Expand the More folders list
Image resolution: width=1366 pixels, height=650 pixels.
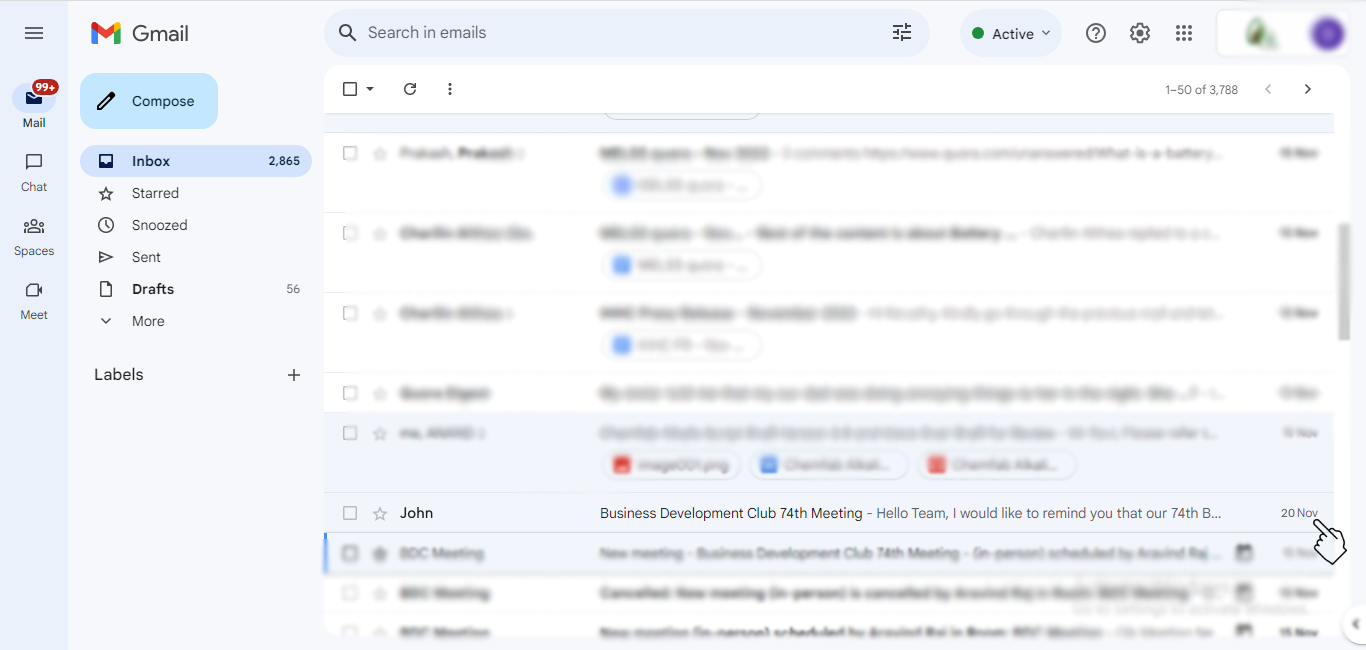(x=147, y=321)
